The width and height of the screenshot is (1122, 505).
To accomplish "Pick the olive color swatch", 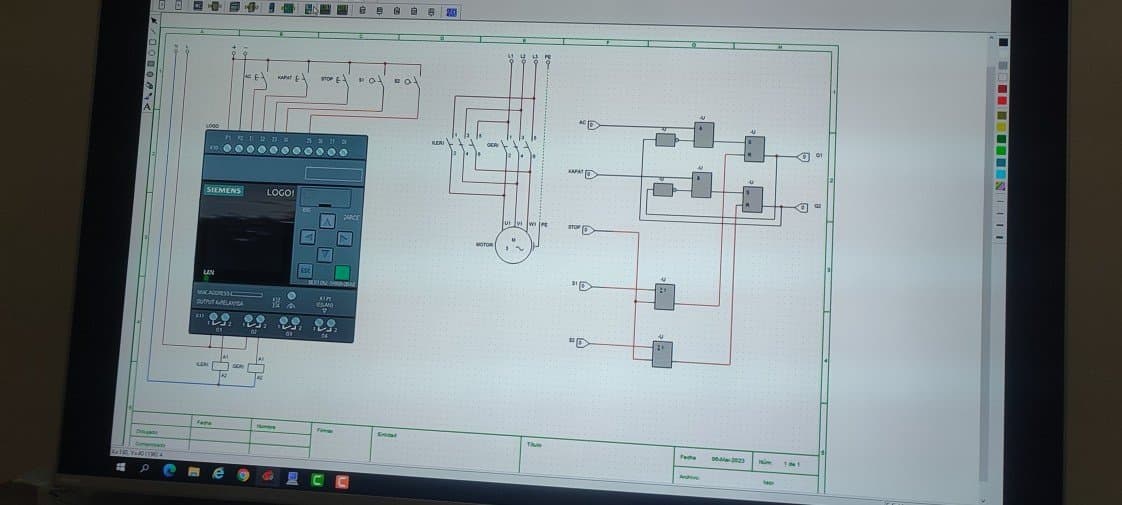I will 1002,116.
